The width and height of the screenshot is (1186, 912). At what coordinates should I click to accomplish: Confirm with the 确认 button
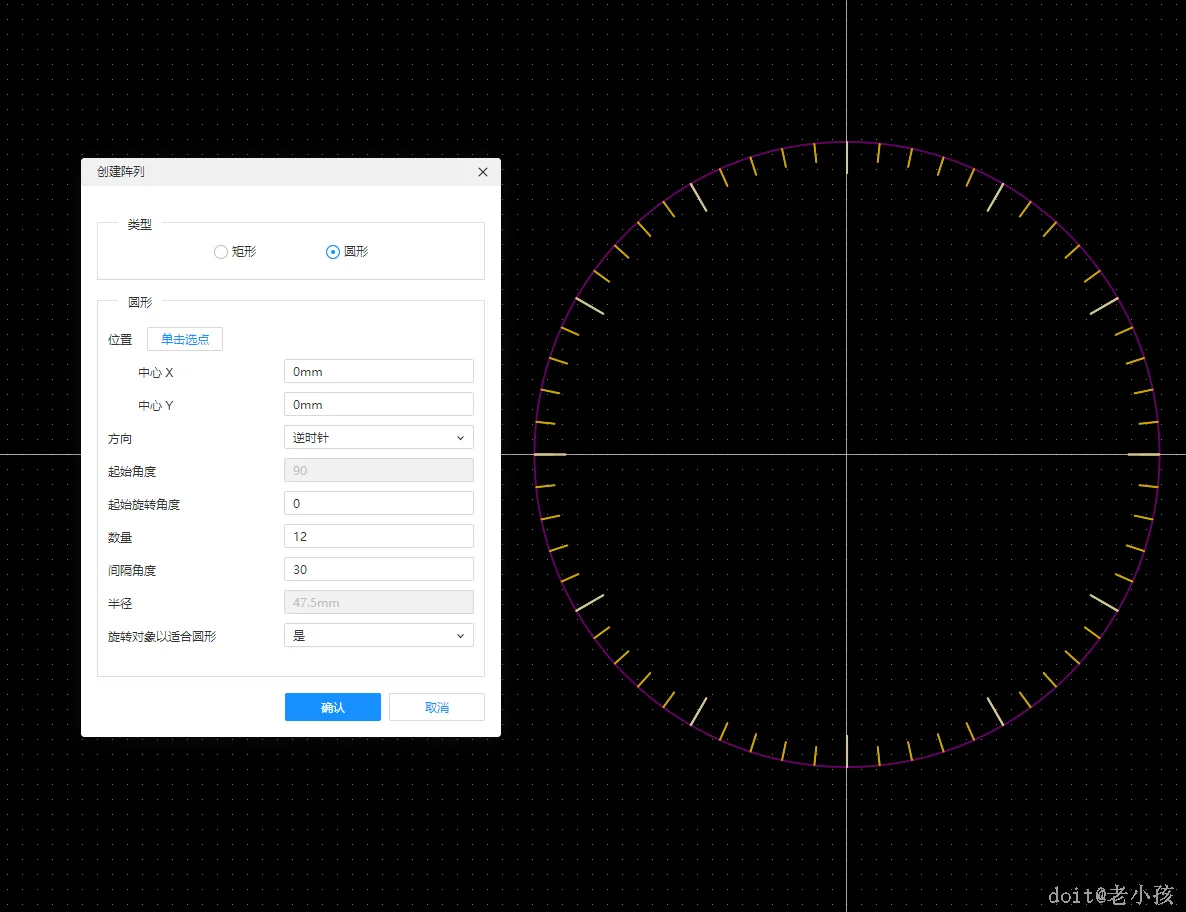pos(333,707)
